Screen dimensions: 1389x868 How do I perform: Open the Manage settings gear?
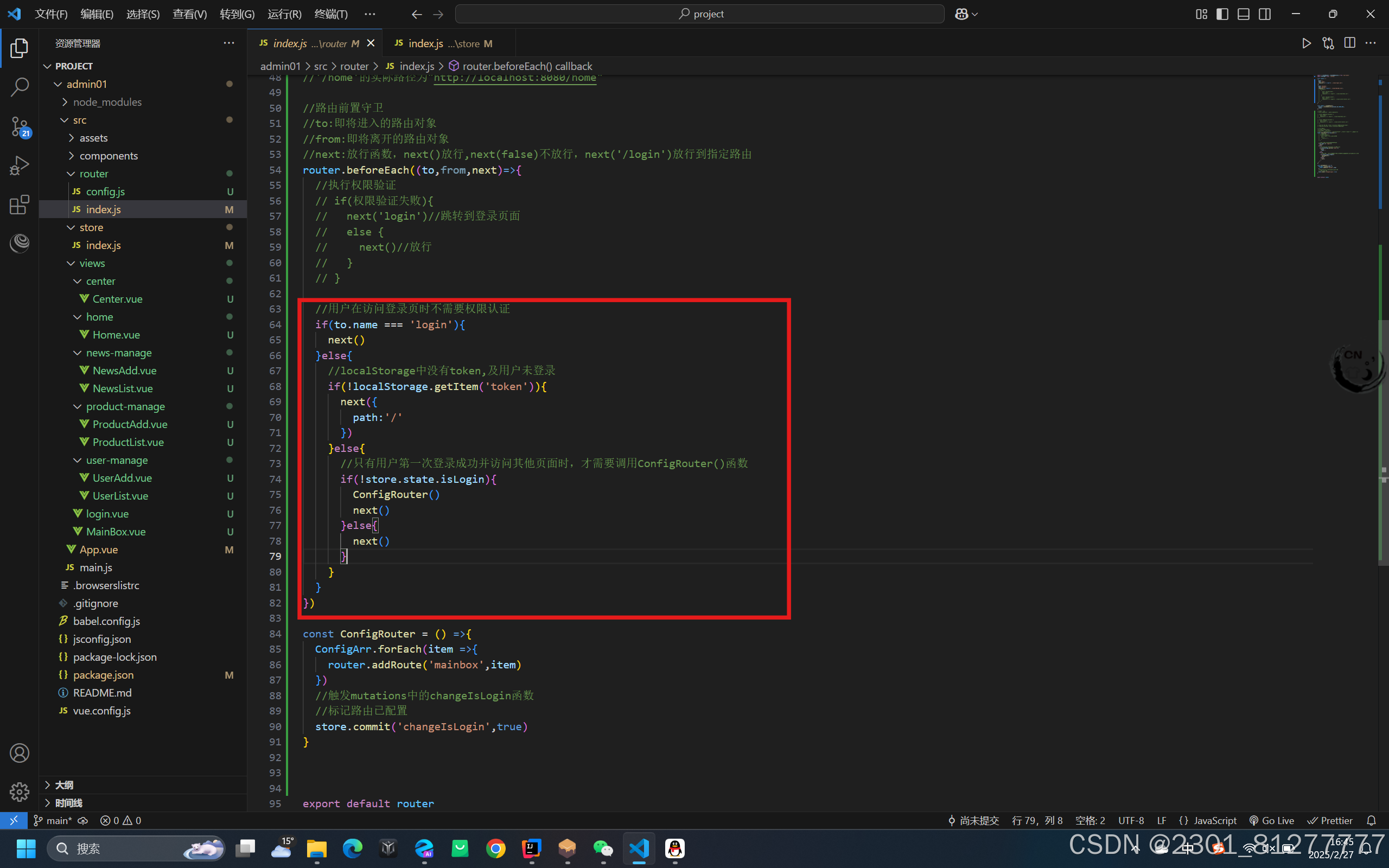20,792
